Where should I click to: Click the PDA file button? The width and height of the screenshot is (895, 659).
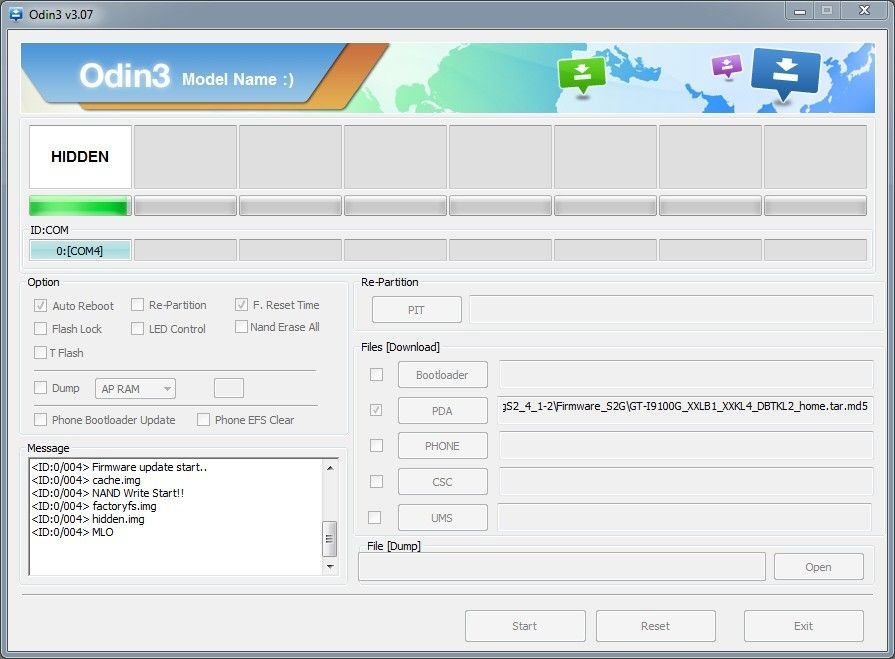click(x=442, y=411)
